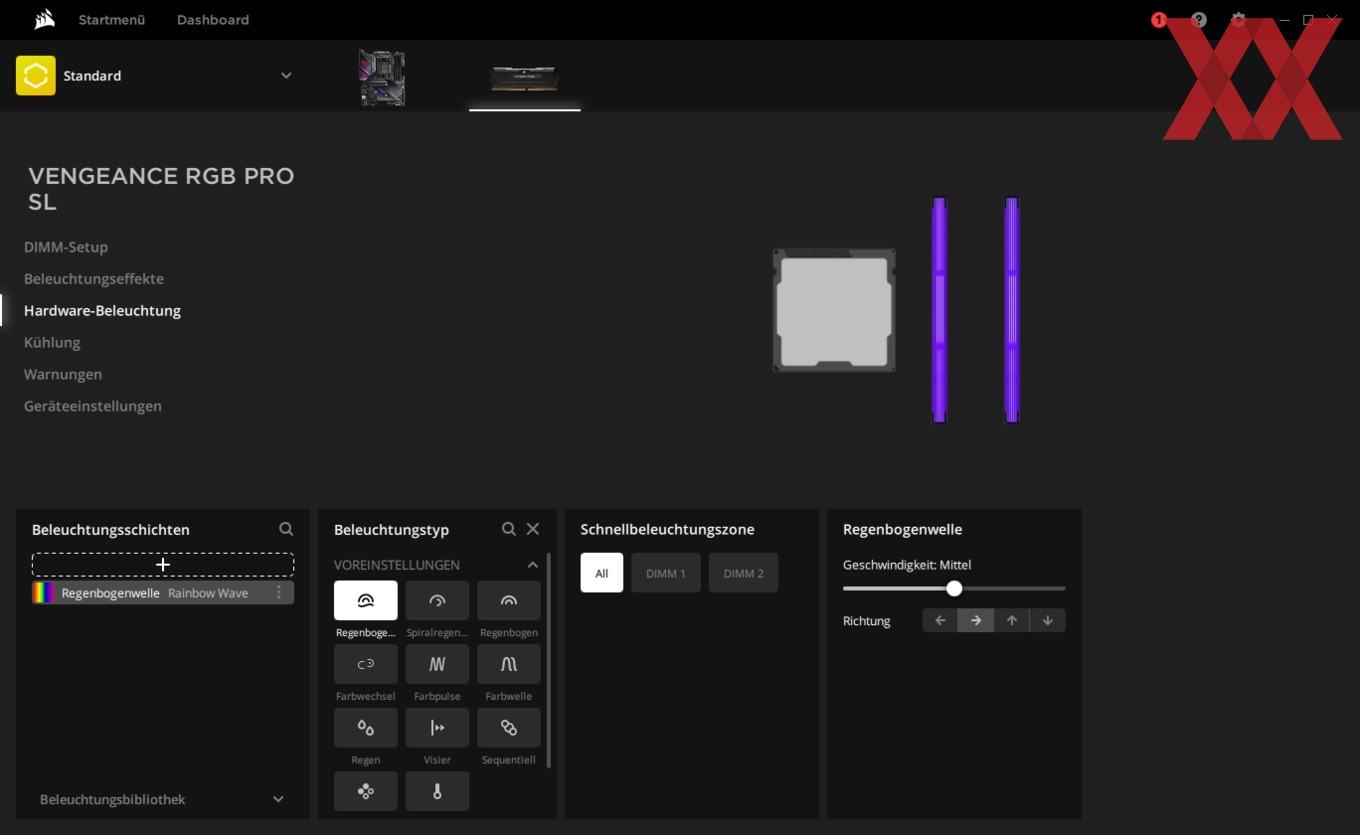Apply the Visier lighting effect

pos(437,728)
